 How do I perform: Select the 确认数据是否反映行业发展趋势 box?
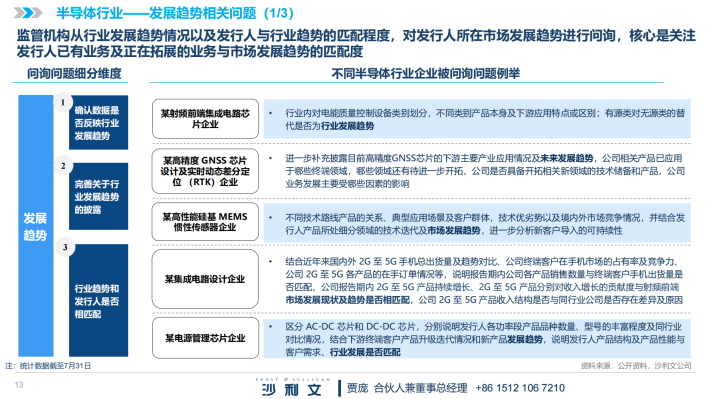coord(98,122)
